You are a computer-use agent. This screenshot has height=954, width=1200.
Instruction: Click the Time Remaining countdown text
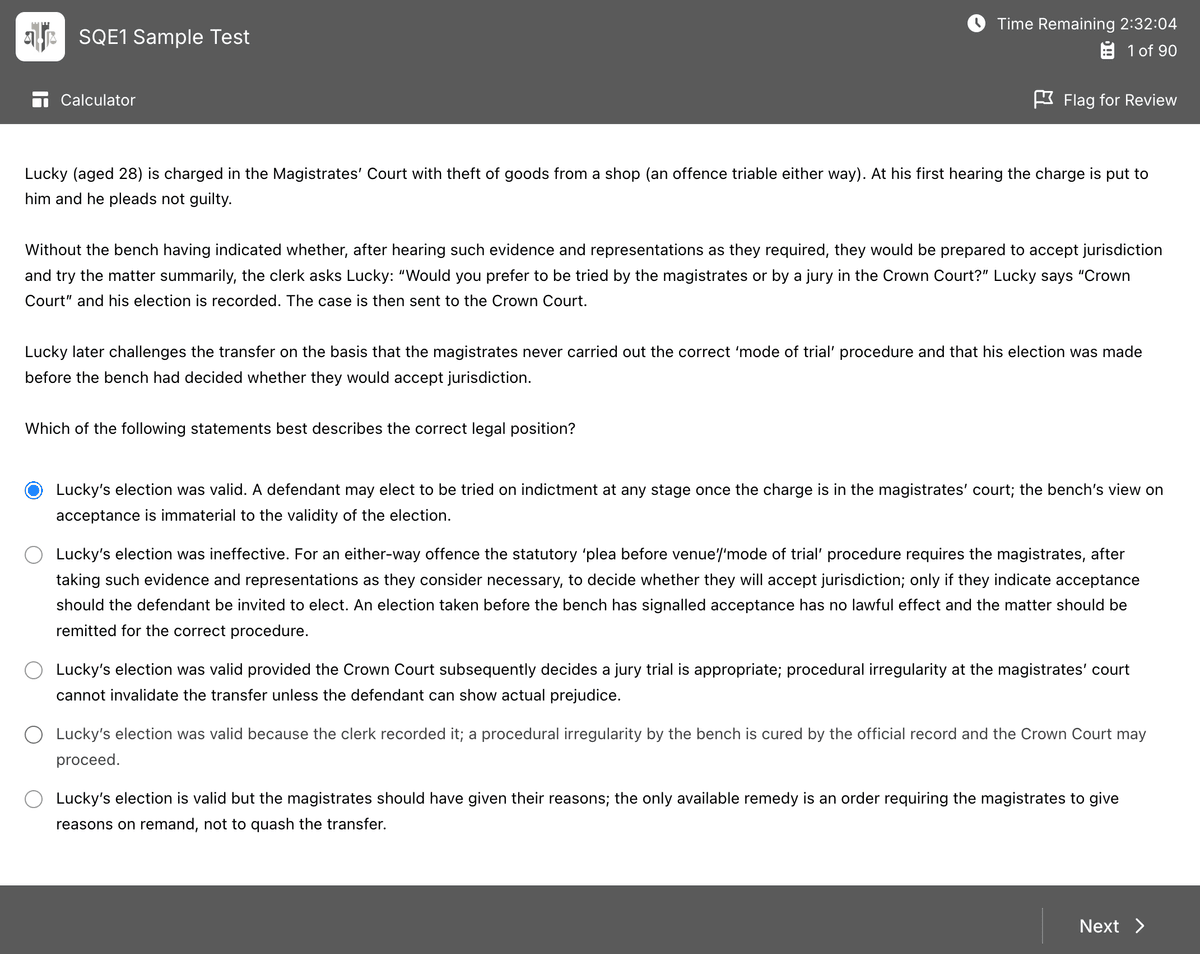pos(1086,23)
